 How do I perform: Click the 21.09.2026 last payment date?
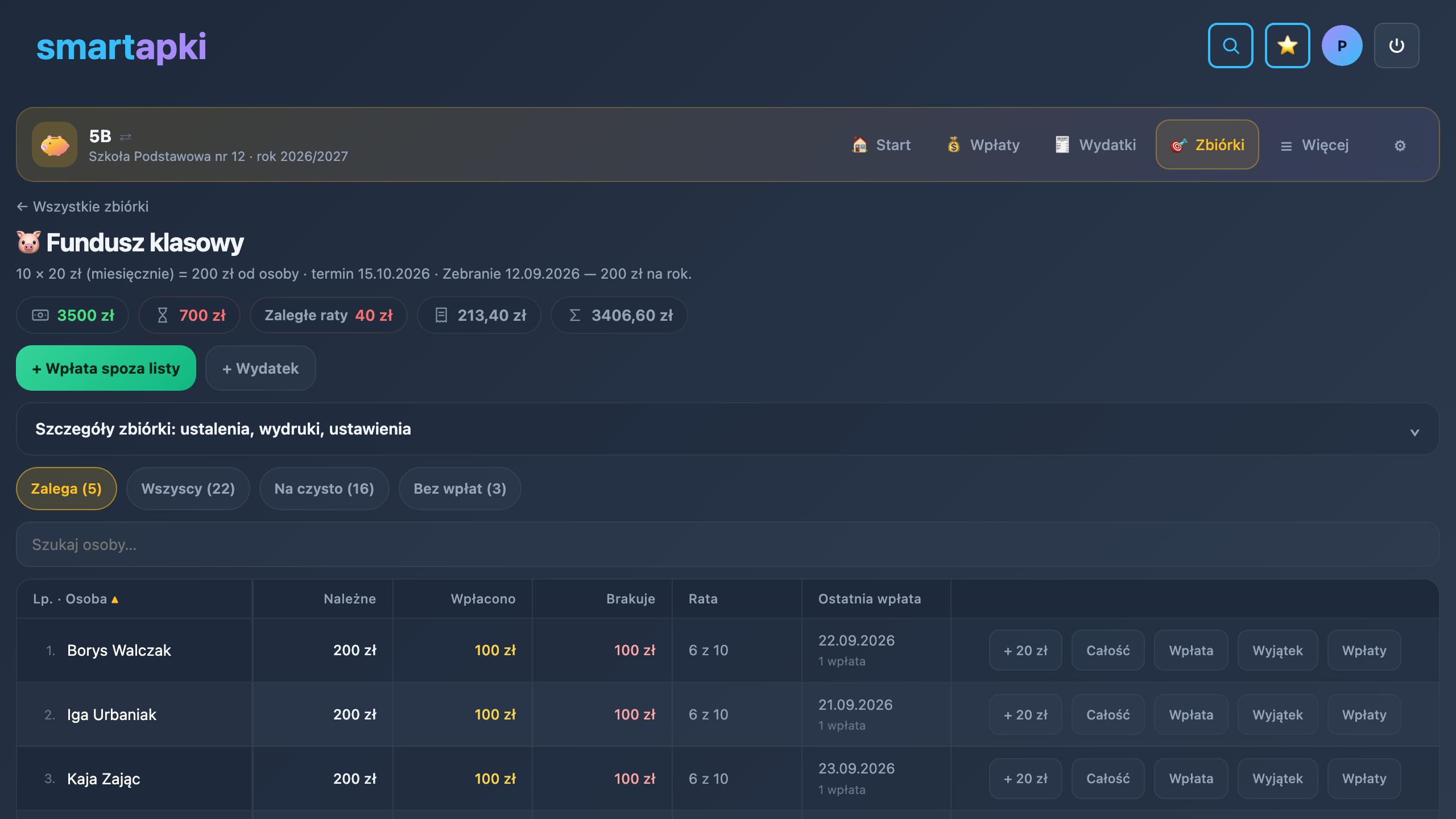(x=855, y=705)
